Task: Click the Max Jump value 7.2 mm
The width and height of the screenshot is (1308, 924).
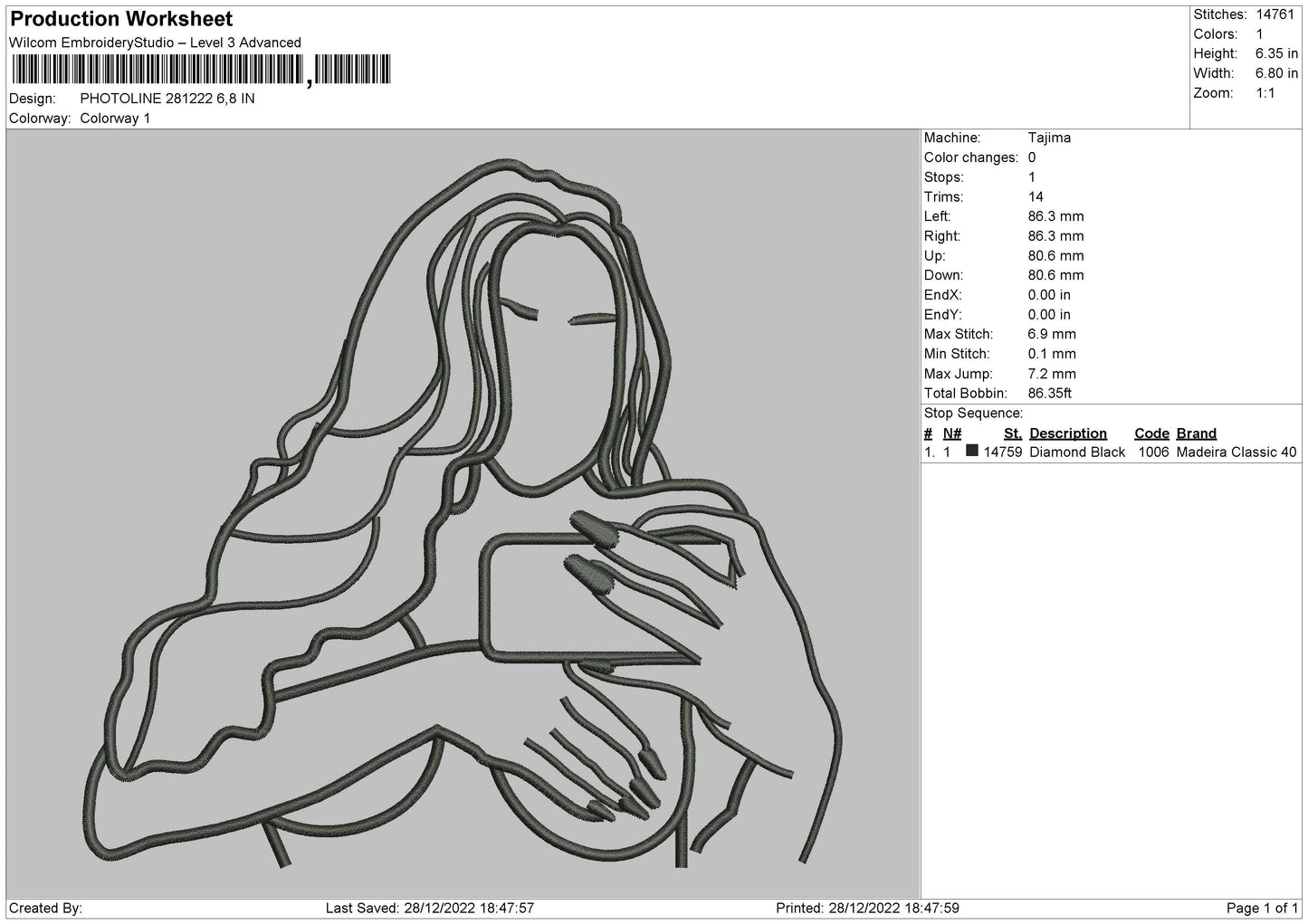Action: pyautogui.click(x=1052, y=374)
